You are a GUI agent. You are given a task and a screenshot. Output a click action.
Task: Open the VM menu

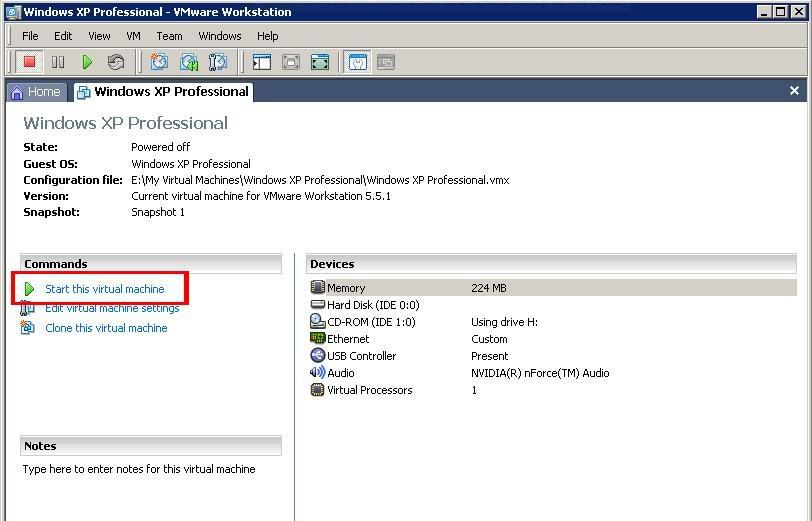coord(133,36)
